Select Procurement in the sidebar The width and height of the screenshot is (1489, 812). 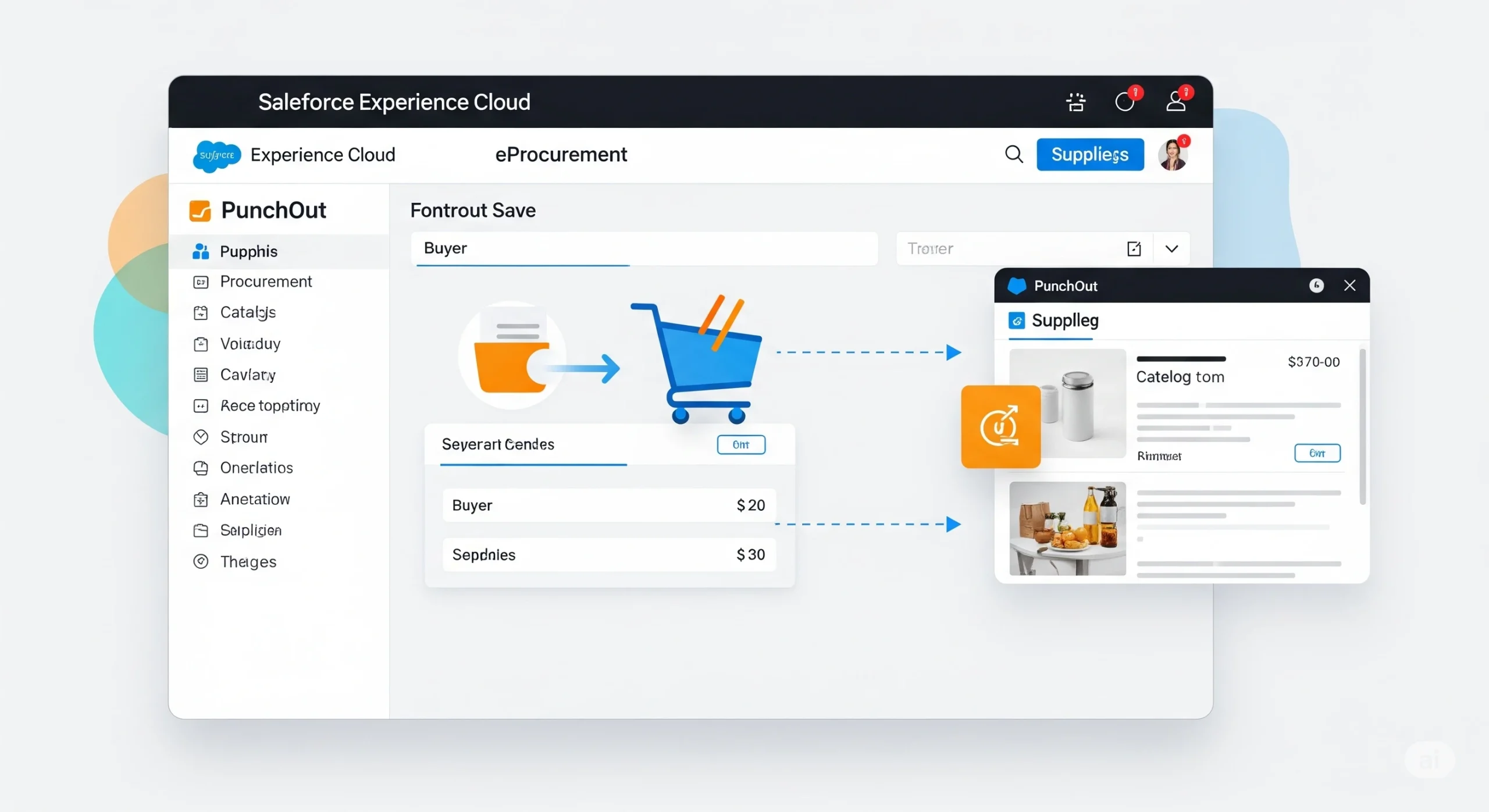pyautogui.click(x=266, y=282)
